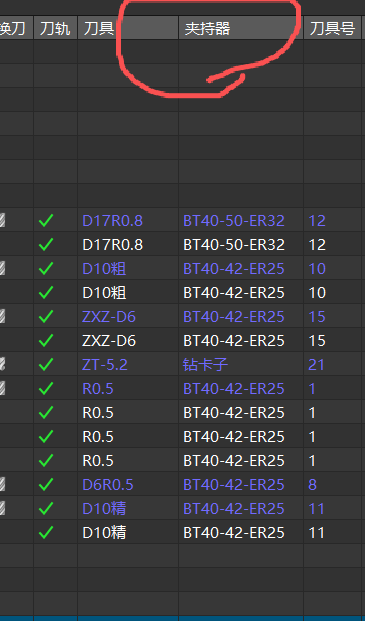The width and height of the screenshot is (365, 621).
Task: Click the blue tool number 15
Action: coord(317,317)
